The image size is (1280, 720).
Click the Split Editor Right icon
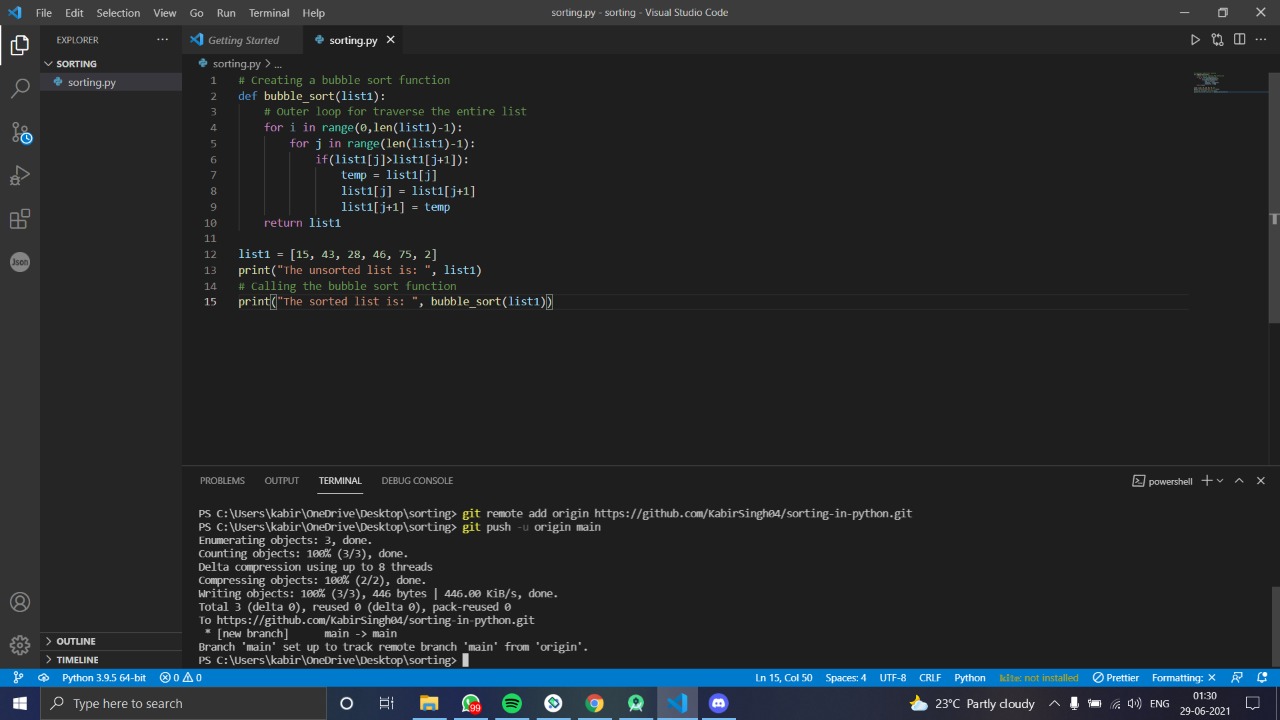pos(1239,40)
